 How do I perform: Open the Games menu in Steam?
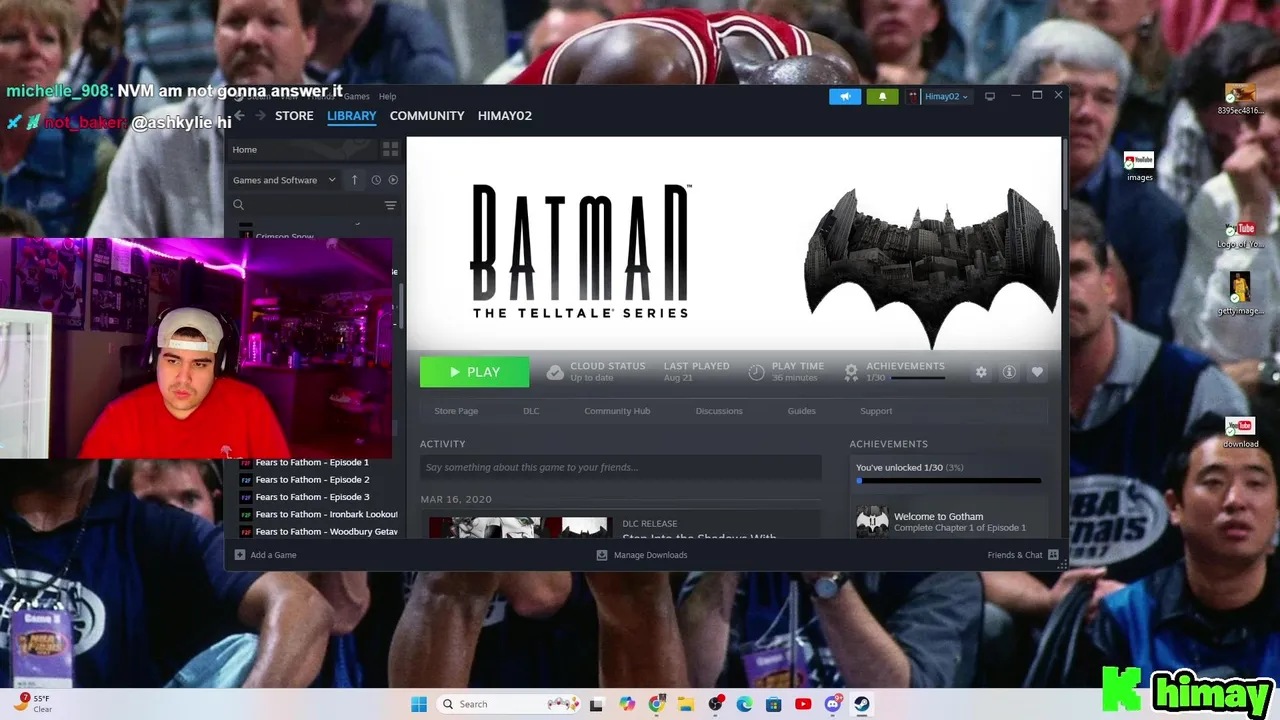[357, 96]
